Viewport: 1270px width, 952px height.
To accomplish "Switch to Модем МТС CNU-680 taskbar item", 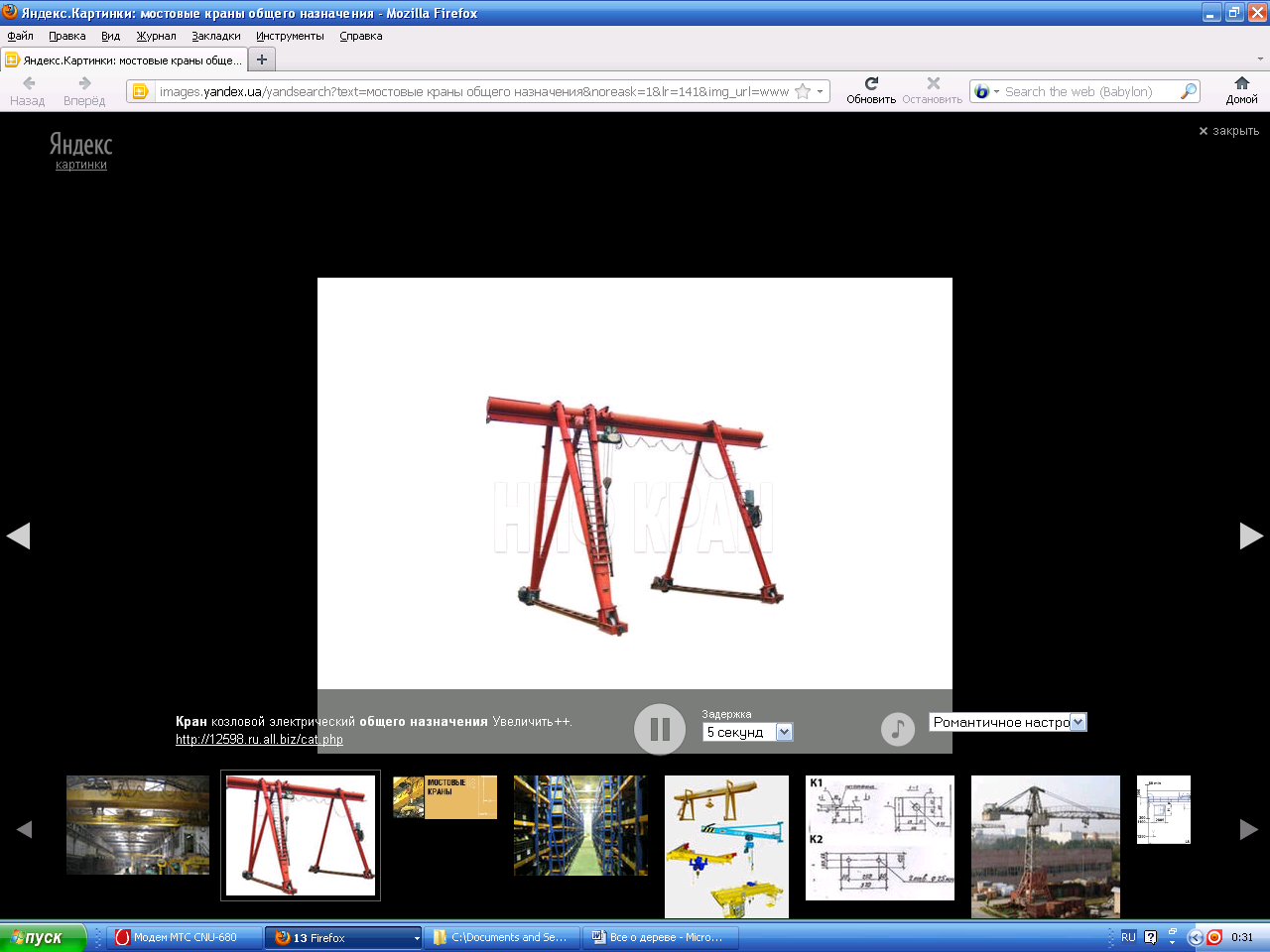I will [x=185, y=937].
